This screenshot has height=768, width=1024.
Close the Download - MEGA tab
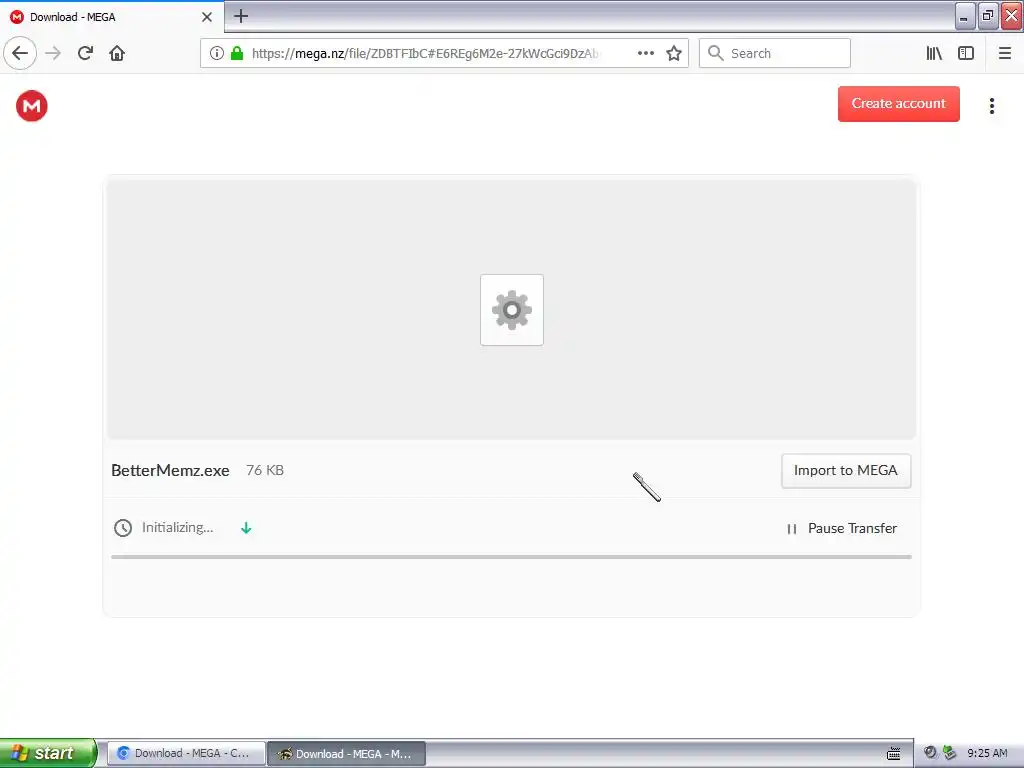point(206,17)
